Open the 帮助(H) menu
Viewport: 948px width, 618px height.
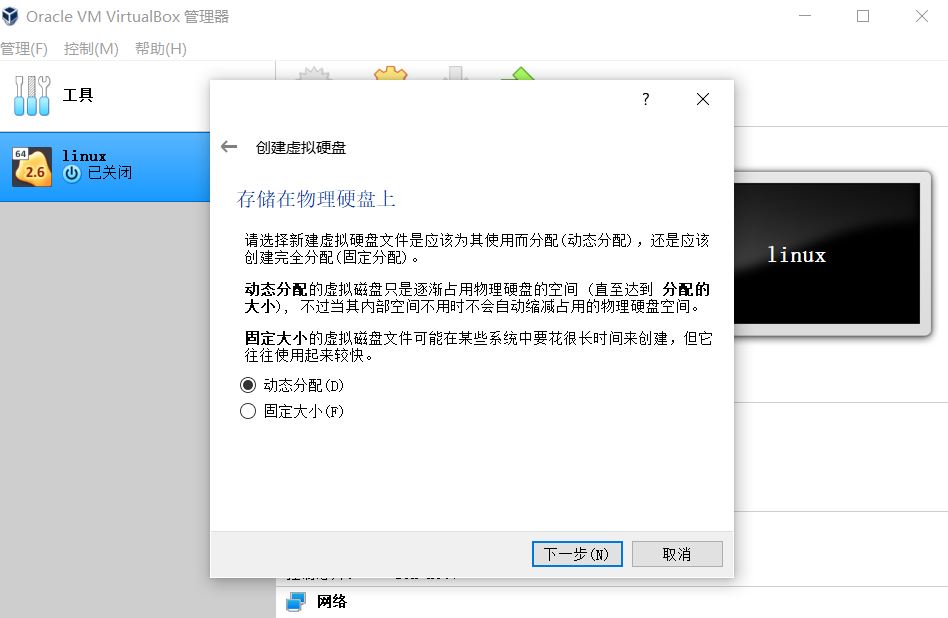[160, 49]
